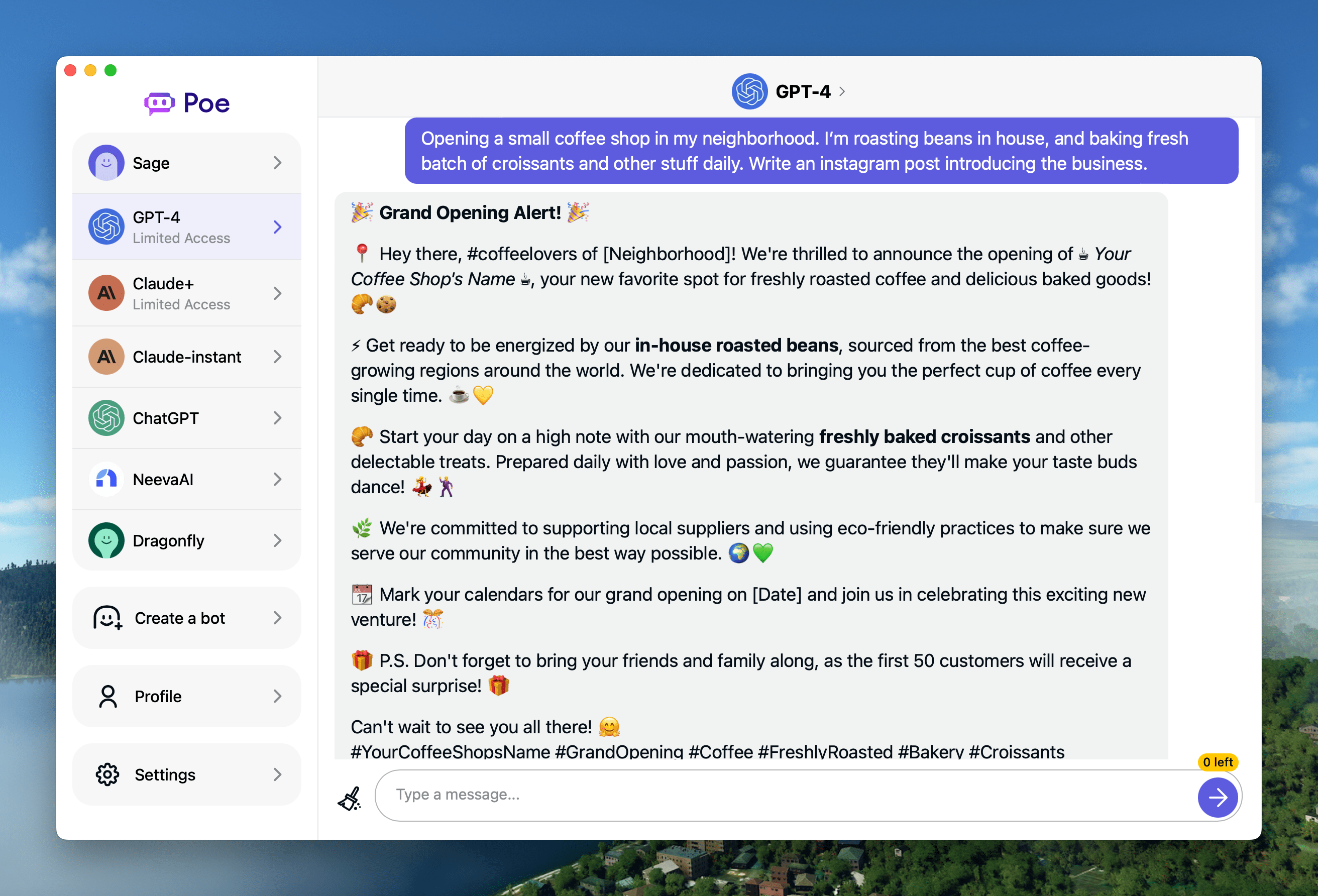1318x896 pixels.
Task: Click the Type a message input field
Action: [783, 795]
